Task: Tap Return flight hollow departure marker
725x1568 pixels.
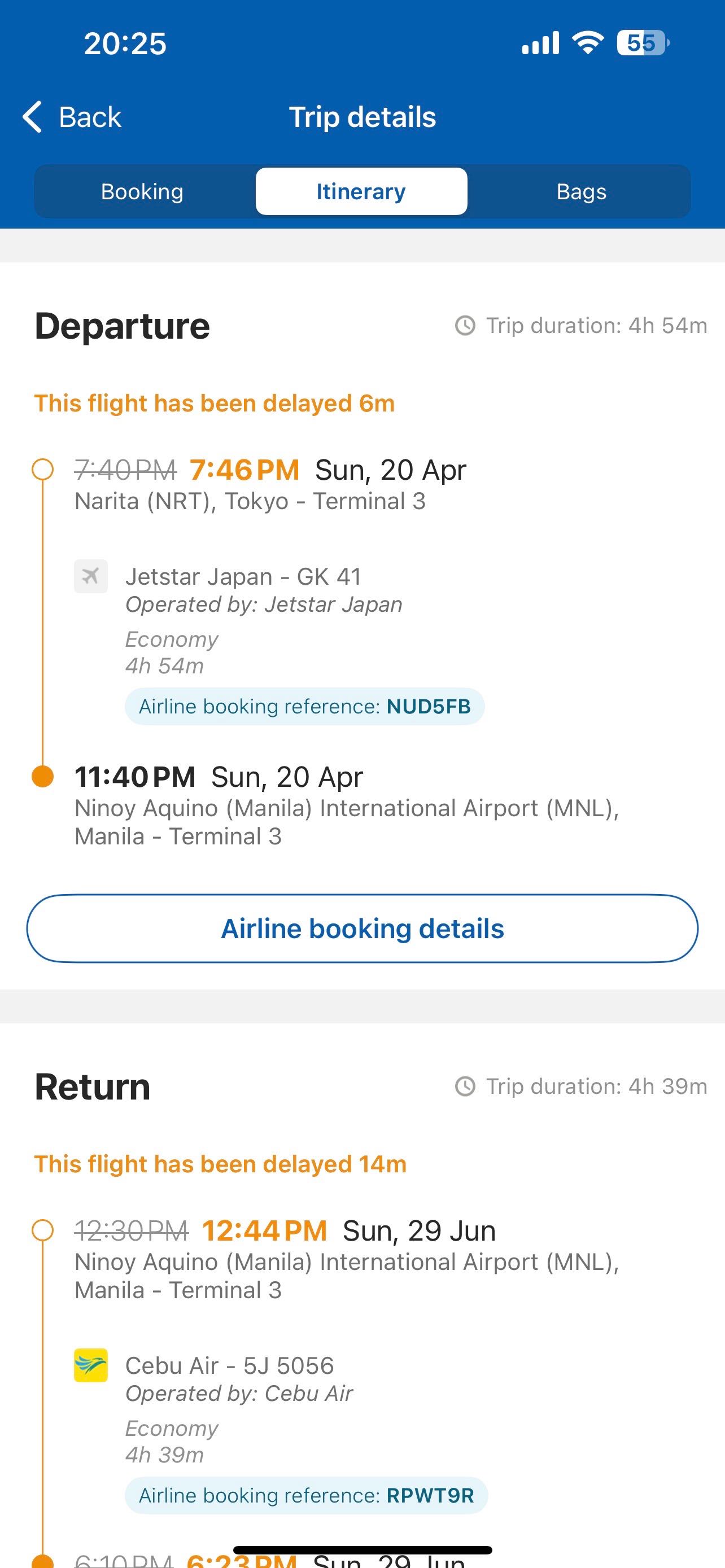Action: pyautogui.click(x=42, y=1230)
